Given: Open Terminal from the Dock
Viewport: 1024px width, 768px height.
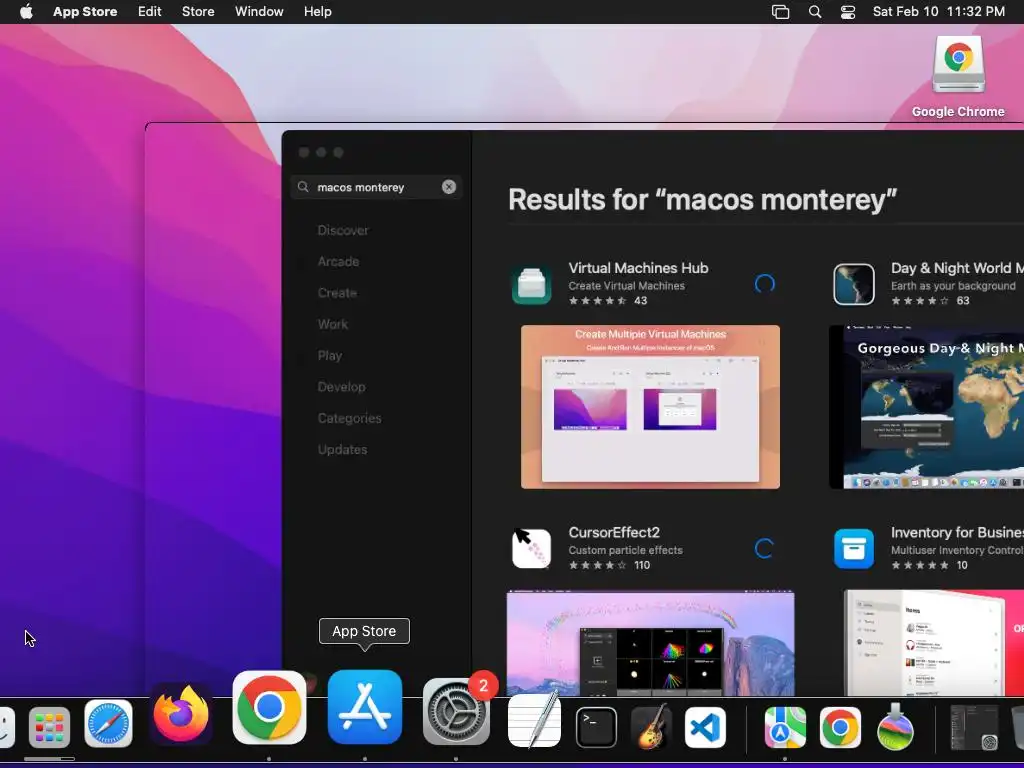Looking at the screenshot, I should (x=596, y=727).
